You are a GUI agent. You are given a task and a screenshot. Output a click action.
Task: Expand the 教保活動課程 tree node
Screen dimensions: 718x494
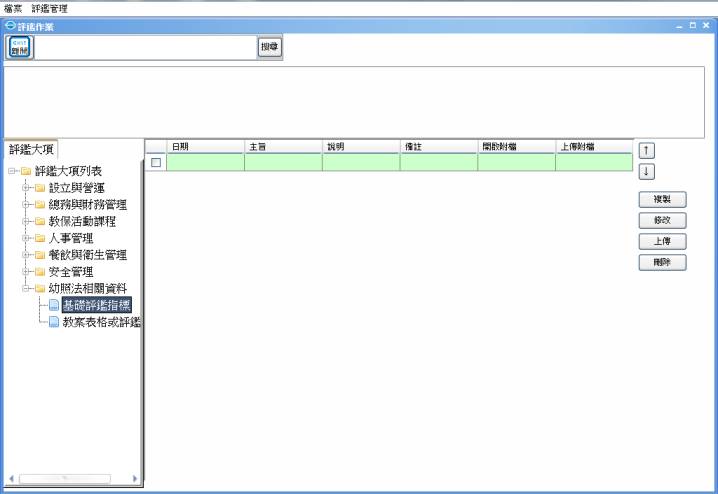tap(24, 221)
